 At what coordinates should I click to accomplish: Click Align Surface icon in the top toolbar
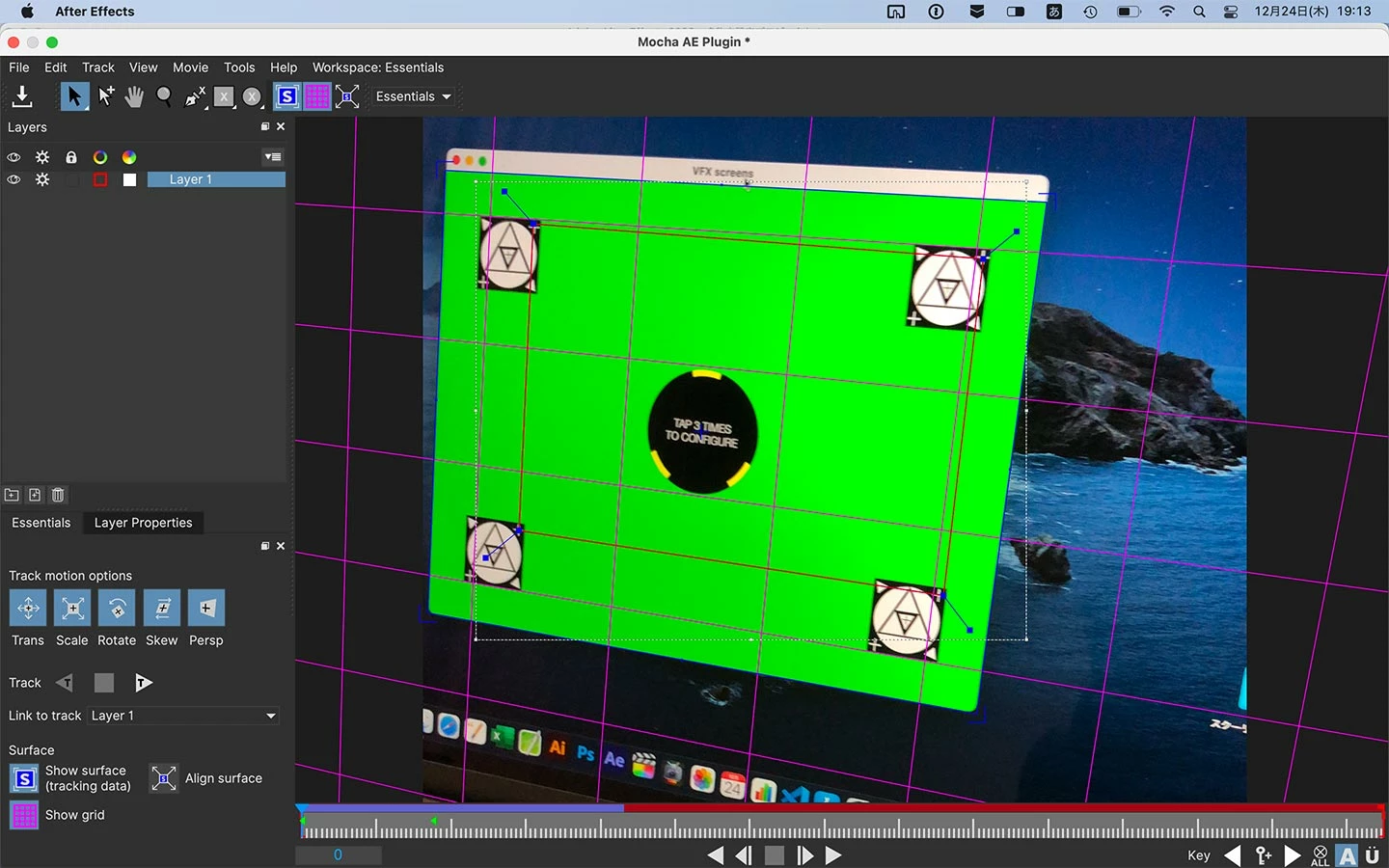[347, 96]
